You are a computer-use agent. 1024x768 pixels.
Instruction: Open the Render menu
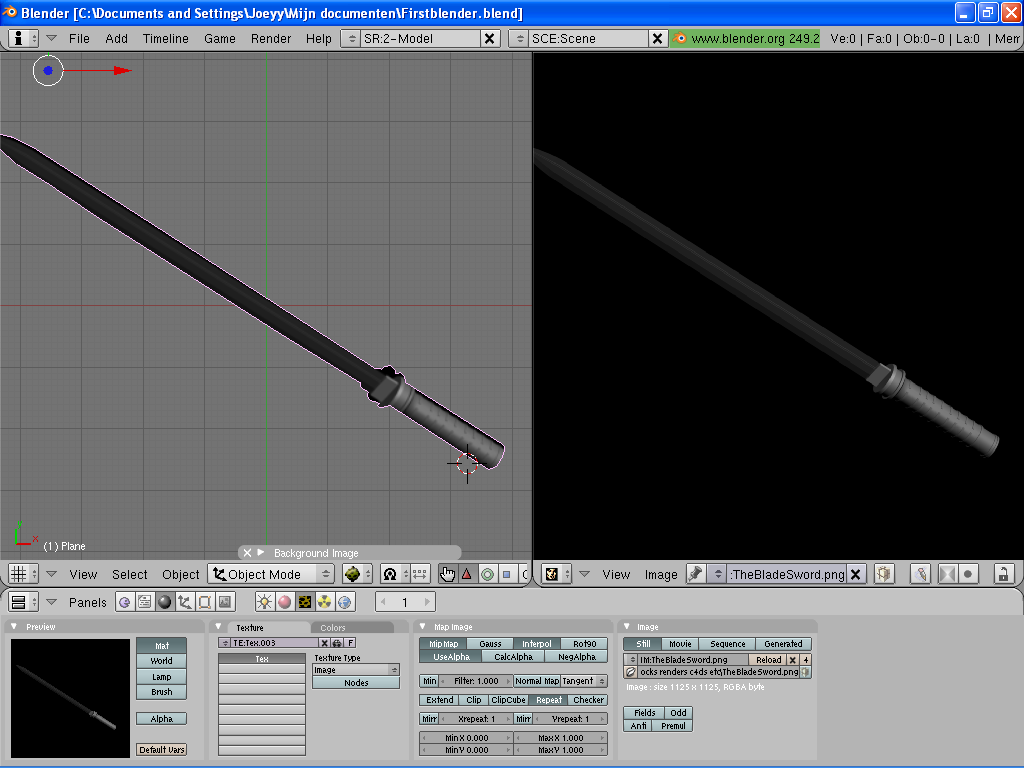pyautogui.click(x=271, y=39)
